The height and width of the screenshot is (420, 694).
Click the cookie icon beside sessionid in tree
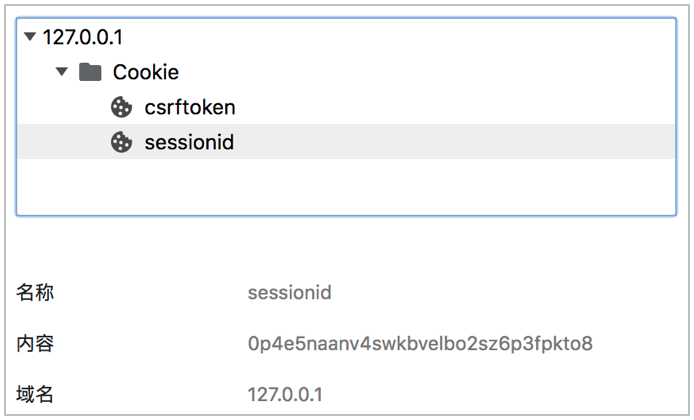[121, 142]
